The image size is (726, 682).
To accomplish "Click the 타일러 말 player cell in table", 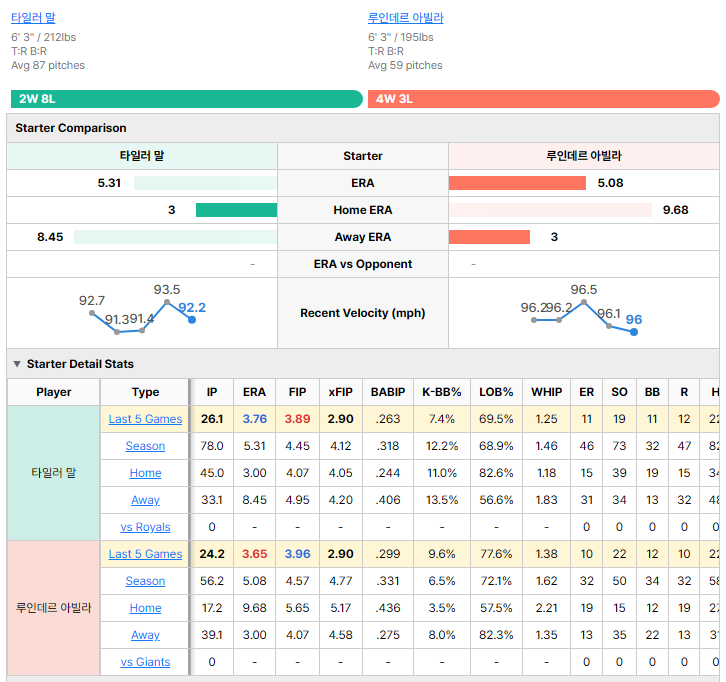I will click(x=54, y=473).
